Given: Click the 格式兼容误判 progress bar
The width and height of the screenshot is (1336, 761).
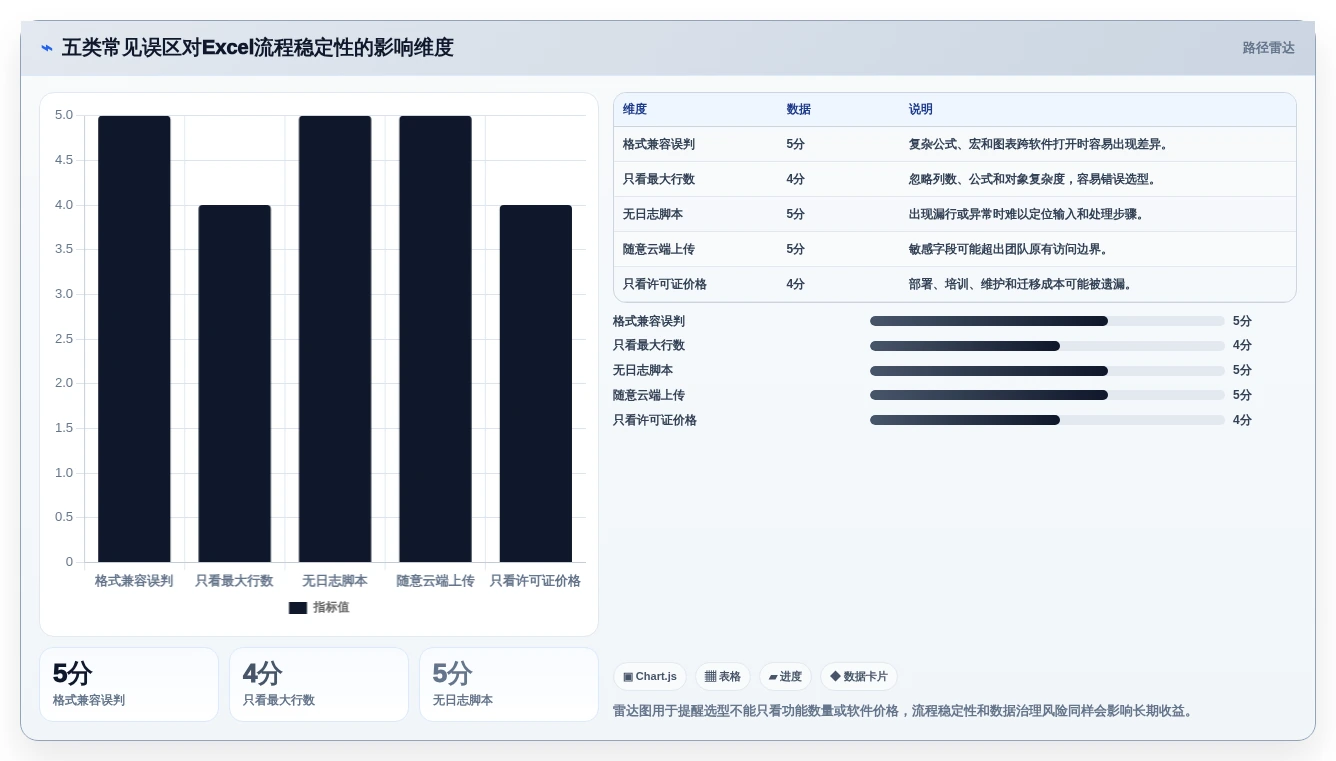Looking at the screenshot, I should pyautogui.click(x=1047, y=321).
